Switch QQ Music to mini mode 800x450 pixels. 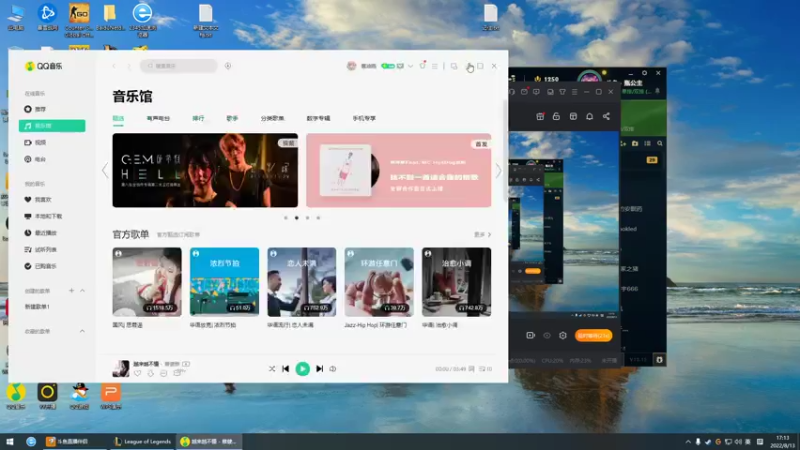pyautogui.click(x=454, y=66)
